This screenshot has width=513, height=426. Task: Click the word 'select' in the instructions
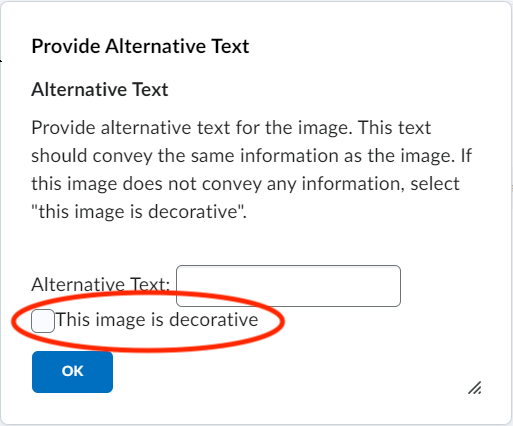click(x=435, y=184)
